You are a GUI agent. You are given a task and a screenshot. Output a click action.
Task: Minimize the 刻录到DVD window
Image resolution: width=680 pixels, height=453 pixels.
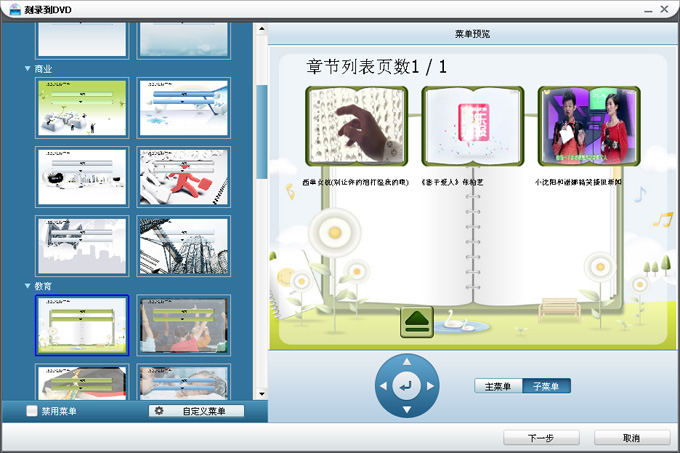click(x=648, y=10)
